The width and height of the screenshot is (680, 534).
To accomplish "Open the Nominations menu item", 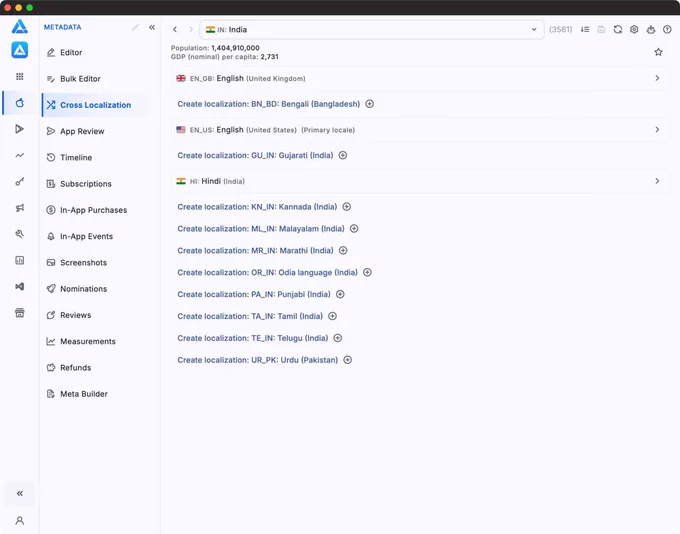I will click(x=96, y=289).
